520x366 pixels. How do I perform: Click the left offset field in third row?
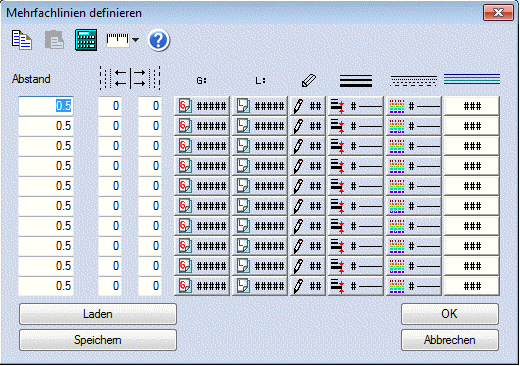(x=110, y=146)
